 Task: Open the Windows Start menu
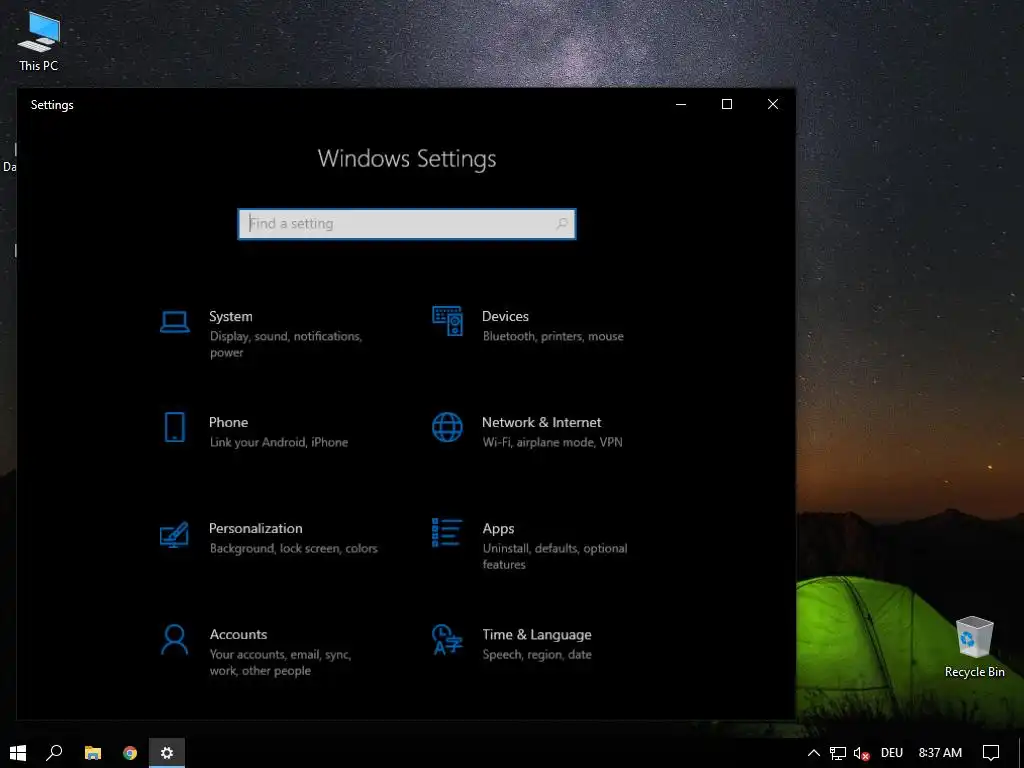18,753
